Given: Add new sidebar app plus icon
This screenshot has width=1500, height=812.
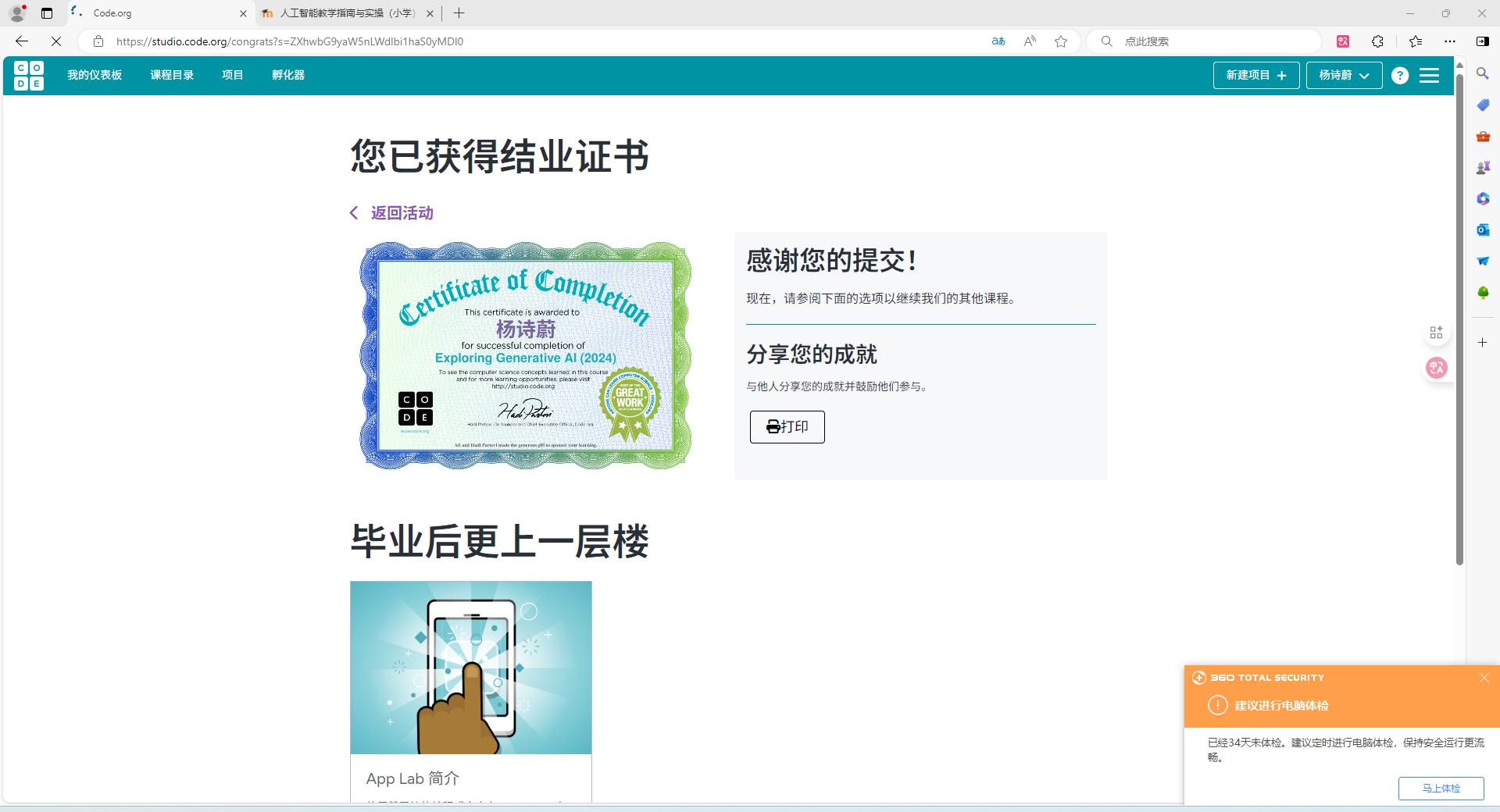Looking at the screenshot, I should [x=1483, y=343].
